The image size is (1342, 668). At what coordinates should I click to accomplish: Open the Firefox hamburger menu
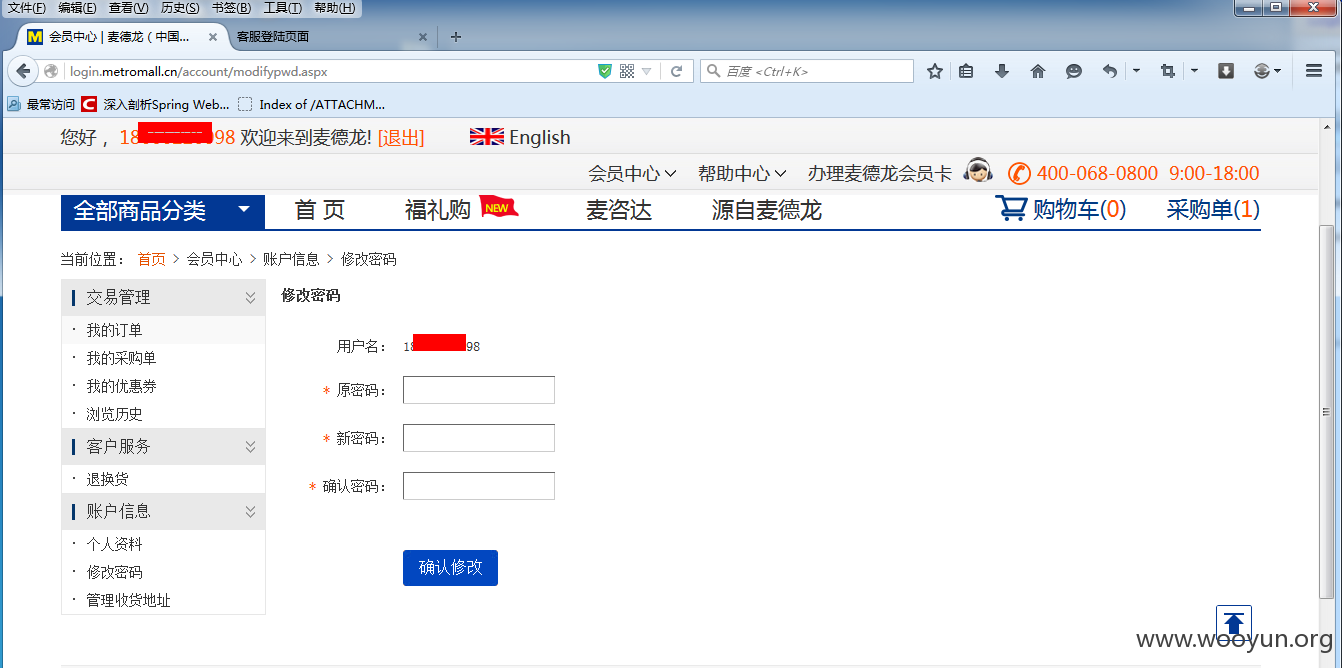click(1315, 71)
